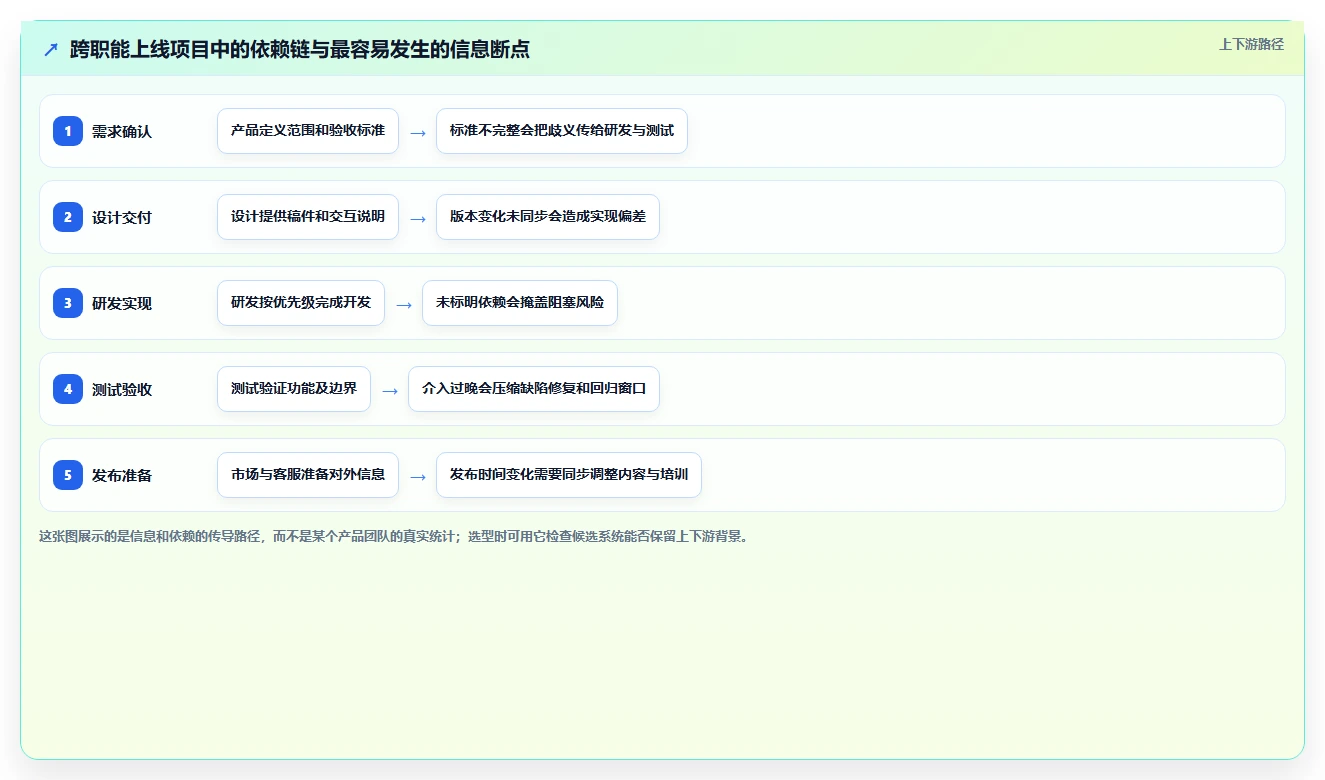Open the 产品定义范围和验收标准 chip
Image resolution: width=1325 pixels, height=780 pixels.
click(x=308, y=131)
